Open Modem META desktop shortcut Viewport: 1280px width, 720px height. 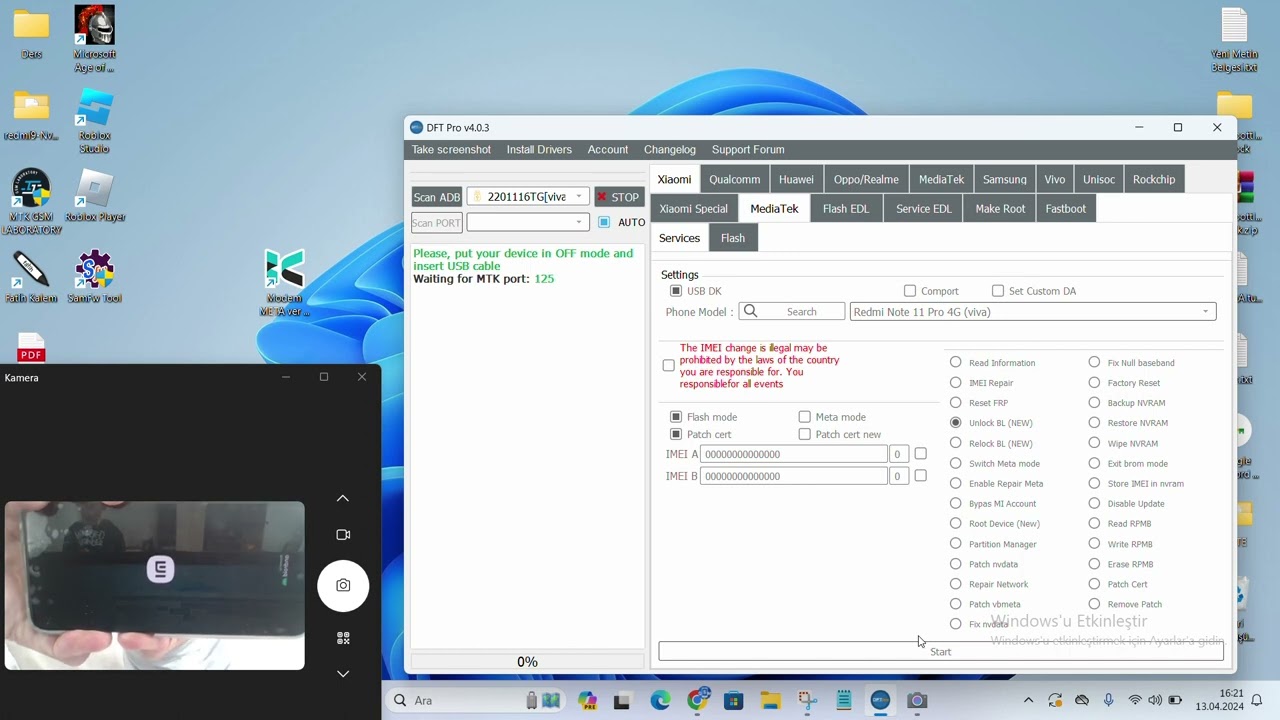pyautogui.click(x=284, y=283)
